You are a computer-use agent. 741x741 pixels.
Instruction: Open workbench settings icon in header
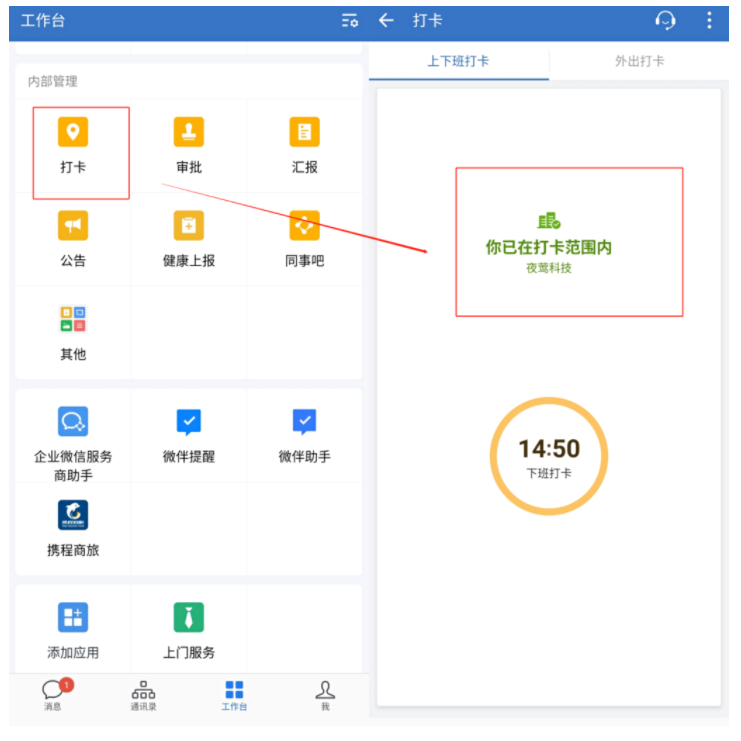(x=350, y=21)
